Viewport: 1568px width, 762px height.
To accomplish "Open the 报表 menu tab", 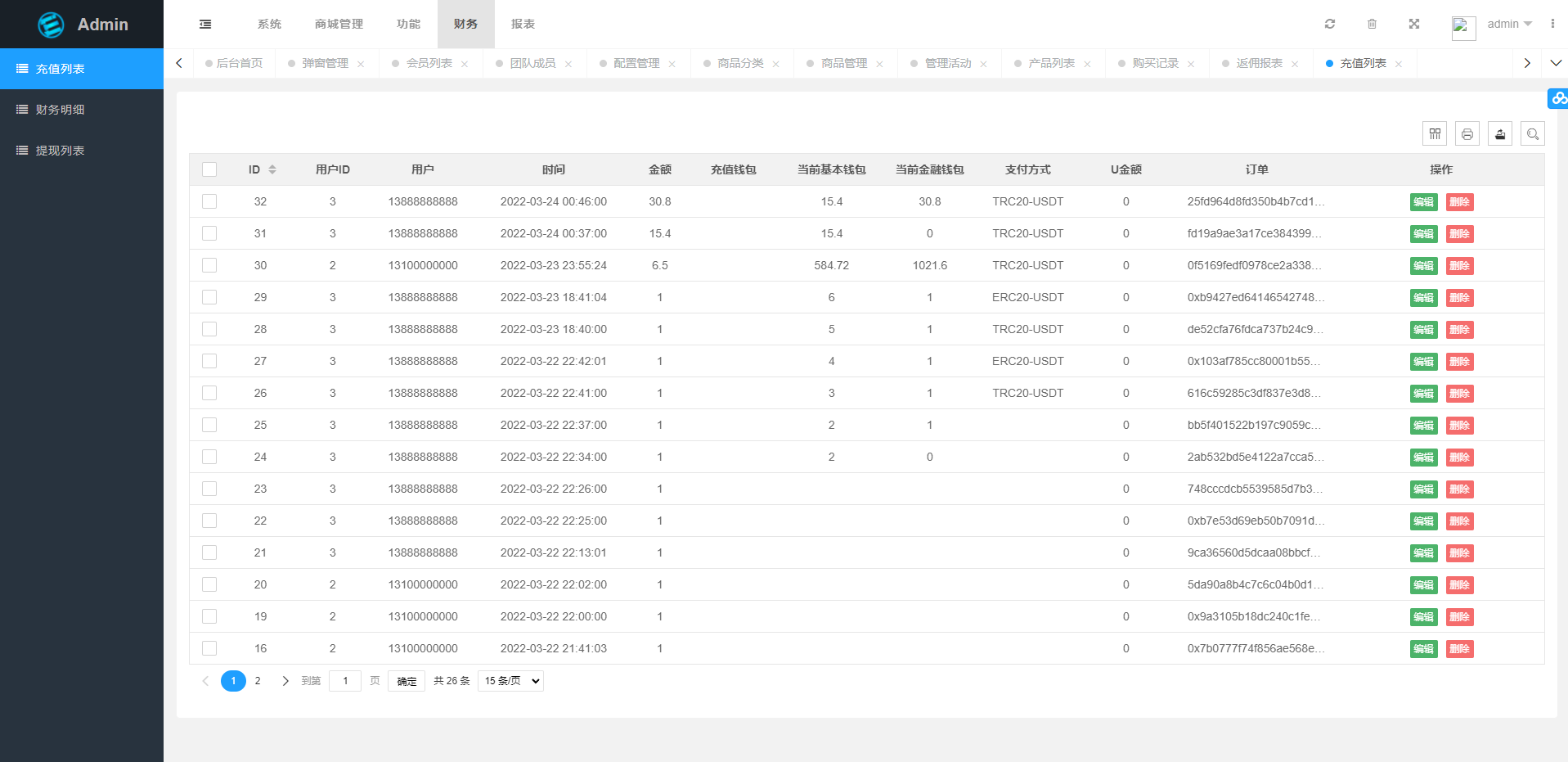I will tap(523, 24).
